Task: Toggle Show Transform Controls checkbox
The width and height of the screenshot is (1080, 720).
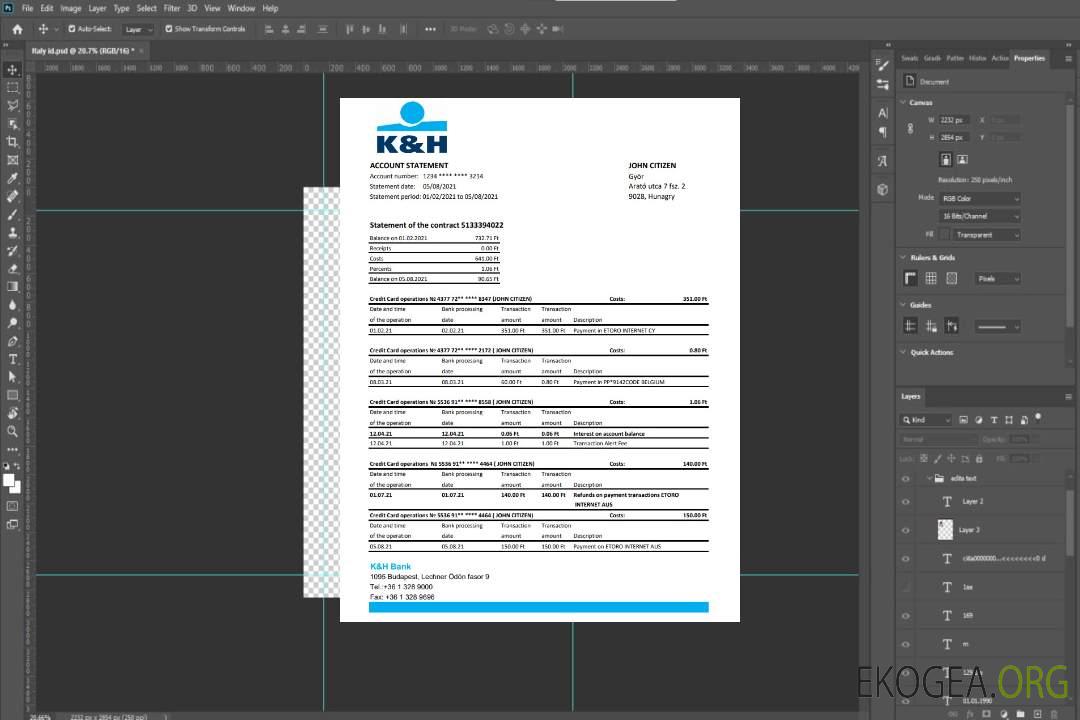Action: [169, 29]
